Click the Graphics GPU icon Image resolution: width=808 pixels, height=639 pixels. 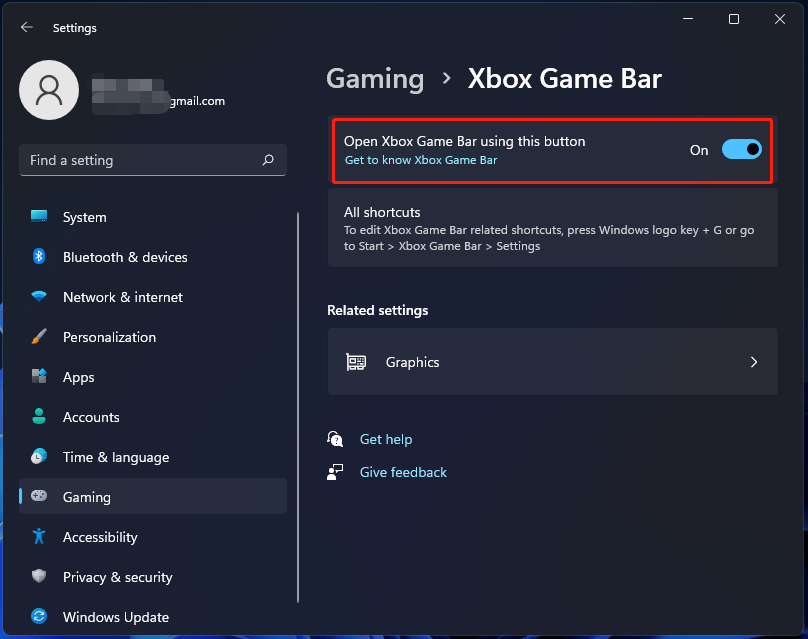click(x=356, y=362)
